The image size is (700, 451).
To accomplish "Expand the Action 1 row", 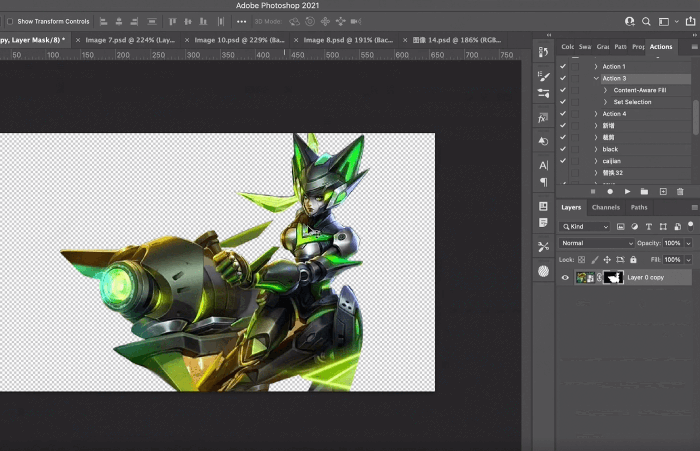I will tap(596, 67).
